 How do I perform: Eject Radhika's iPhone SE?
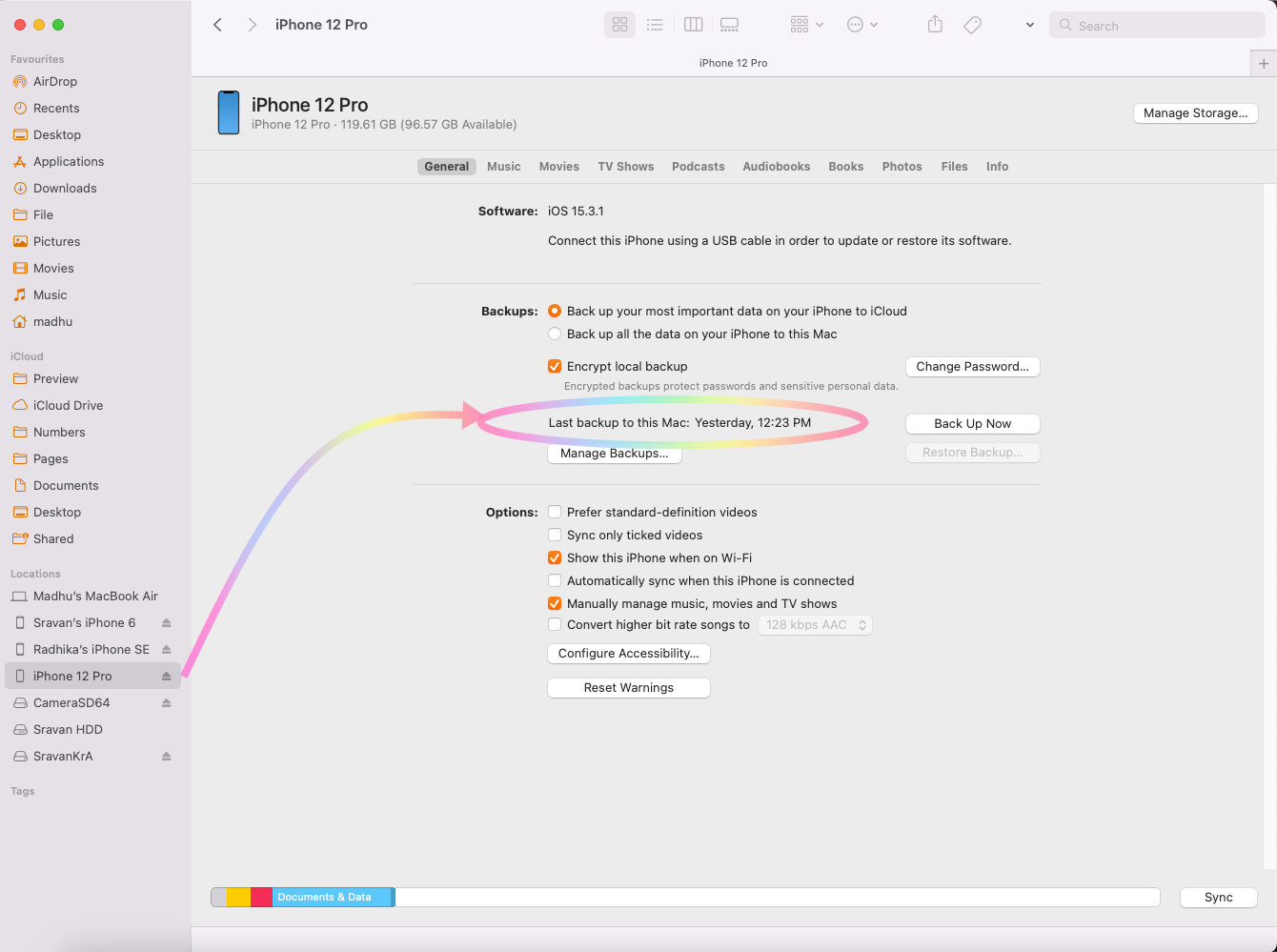(x=166, y=649)
